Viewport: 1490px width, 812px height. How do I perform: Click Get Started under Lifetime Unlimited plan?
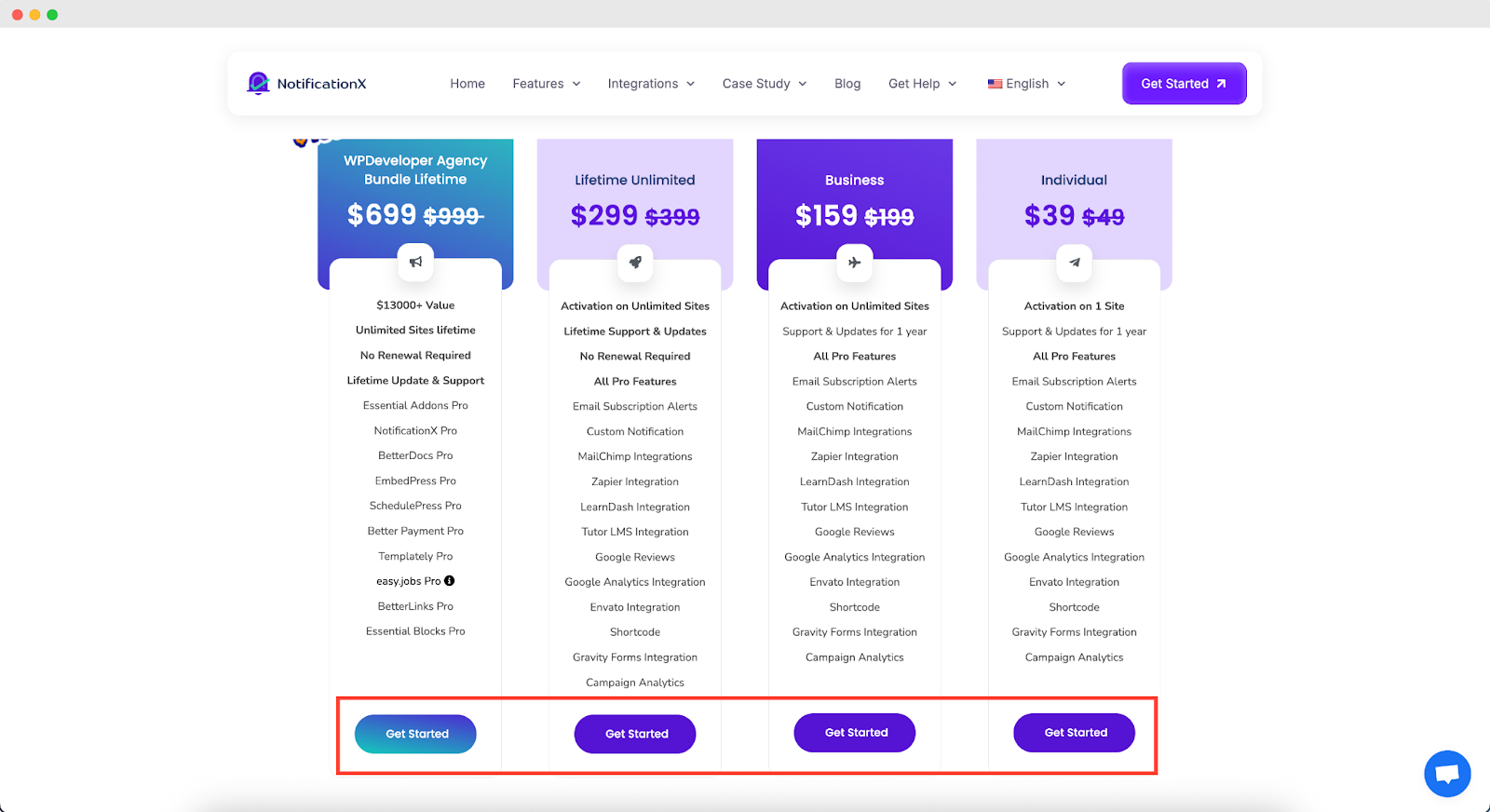click(x=635, y=734)
